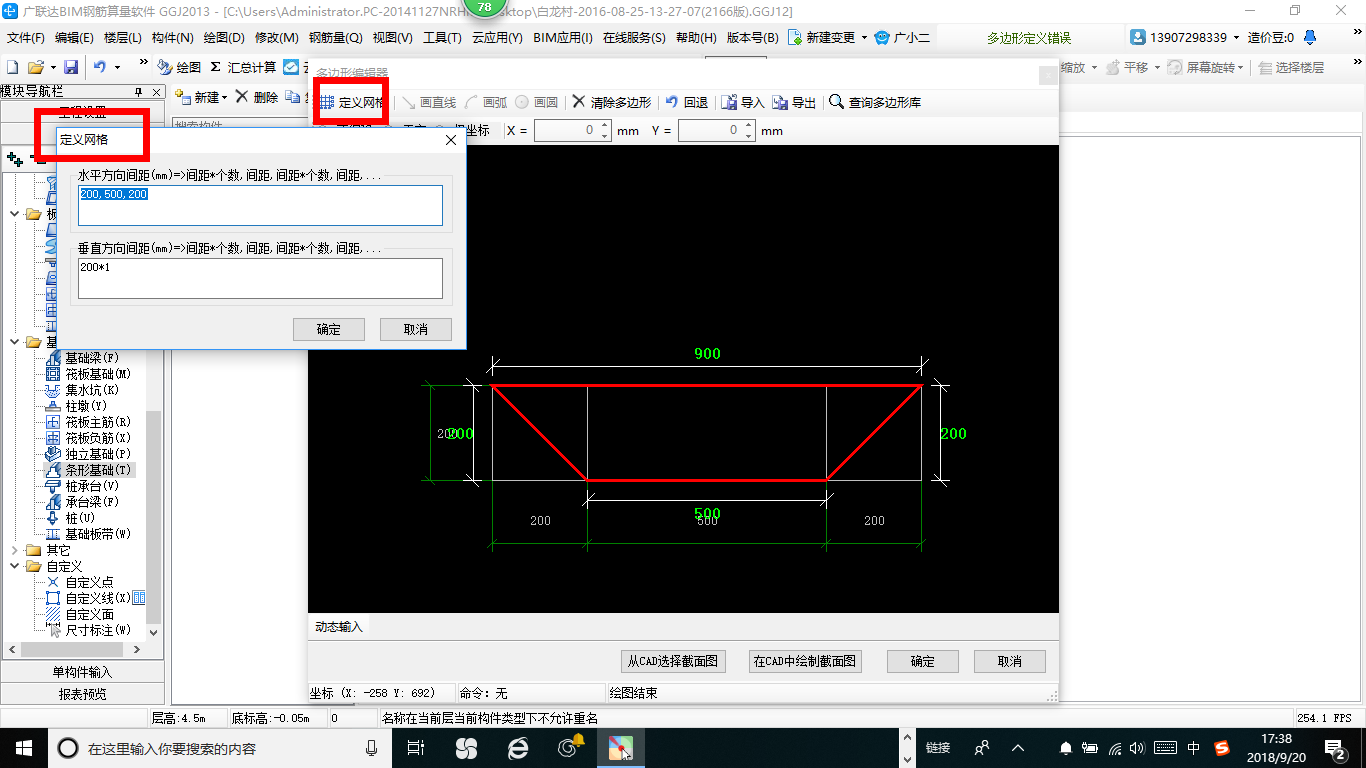Close the 定义网格 dialog

pyautogui.click(x=450, y=141)
